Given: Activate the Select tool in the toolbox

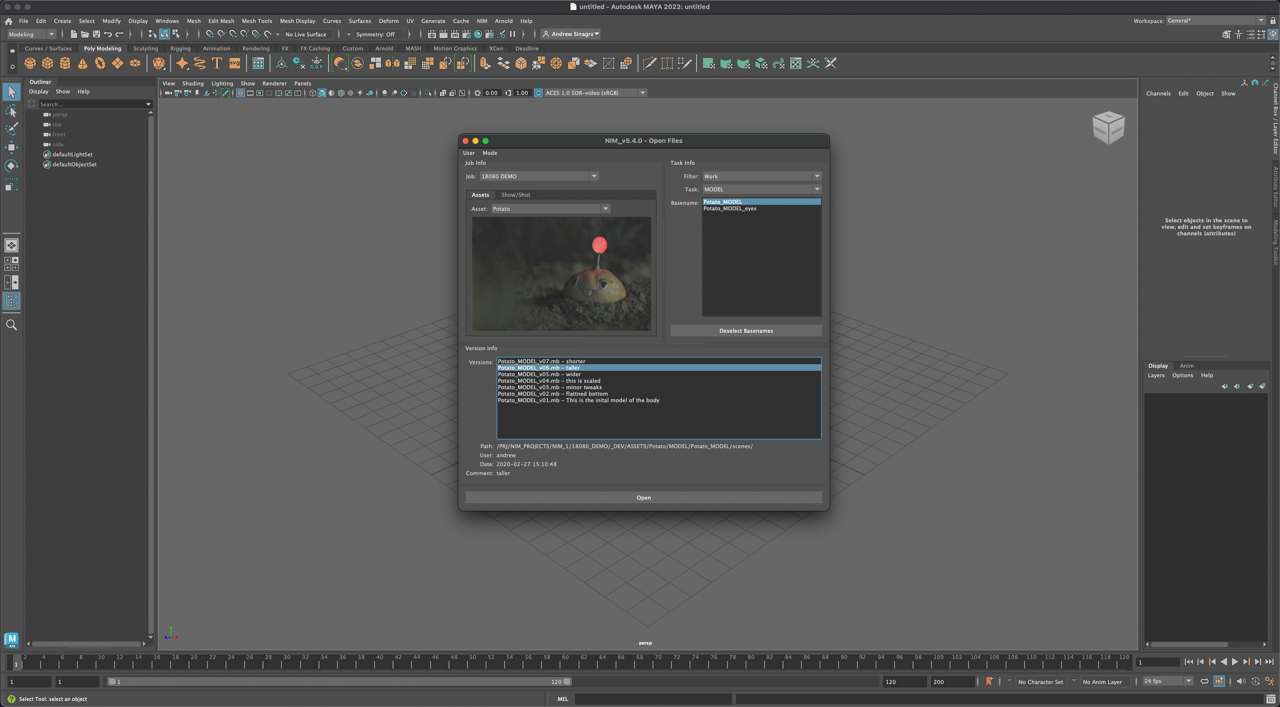Looking at the screenshot, I should (11, 92).
